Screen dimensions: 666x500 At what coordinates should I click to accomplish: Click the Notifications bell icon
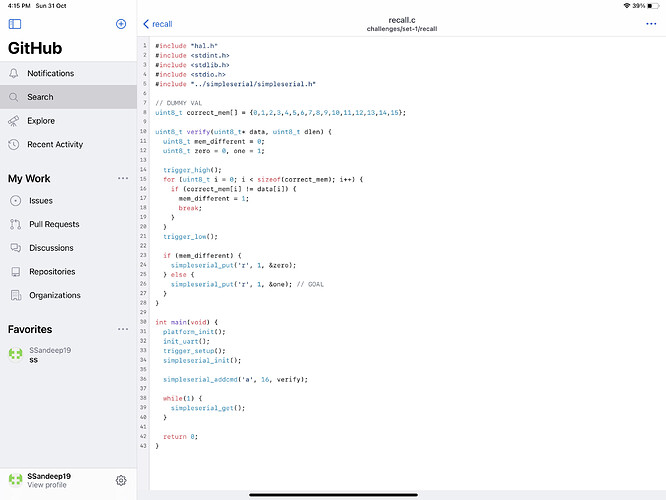pos(14,73)
